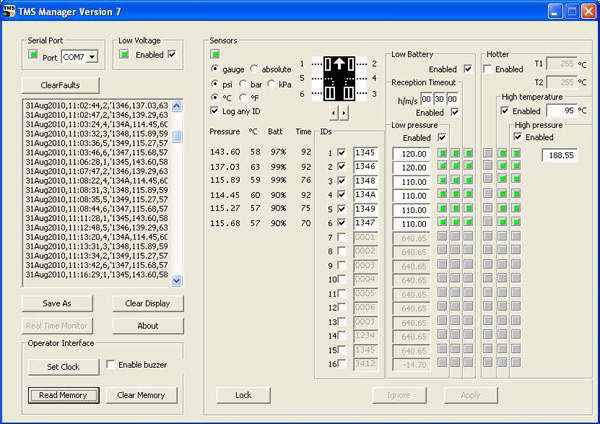Click the log list scroll down arrow
This screenshot has width=600, height=424.
[177, 280]
